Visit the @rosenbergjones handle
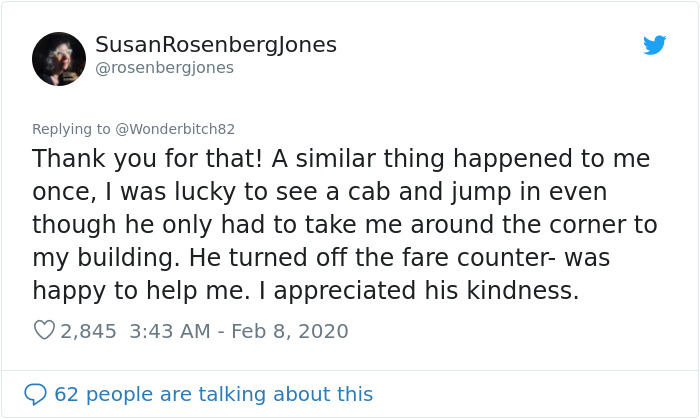700x419 pixels. [x=164, y=68]
